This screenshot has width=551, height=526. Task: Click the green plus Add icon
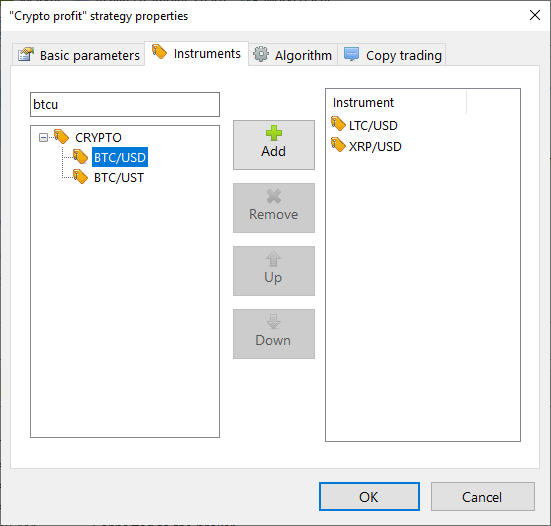coord(274,133)
